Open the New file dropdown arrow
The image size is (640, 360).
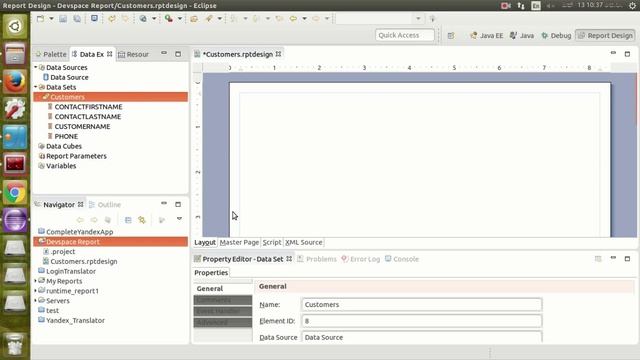[51, 19]
